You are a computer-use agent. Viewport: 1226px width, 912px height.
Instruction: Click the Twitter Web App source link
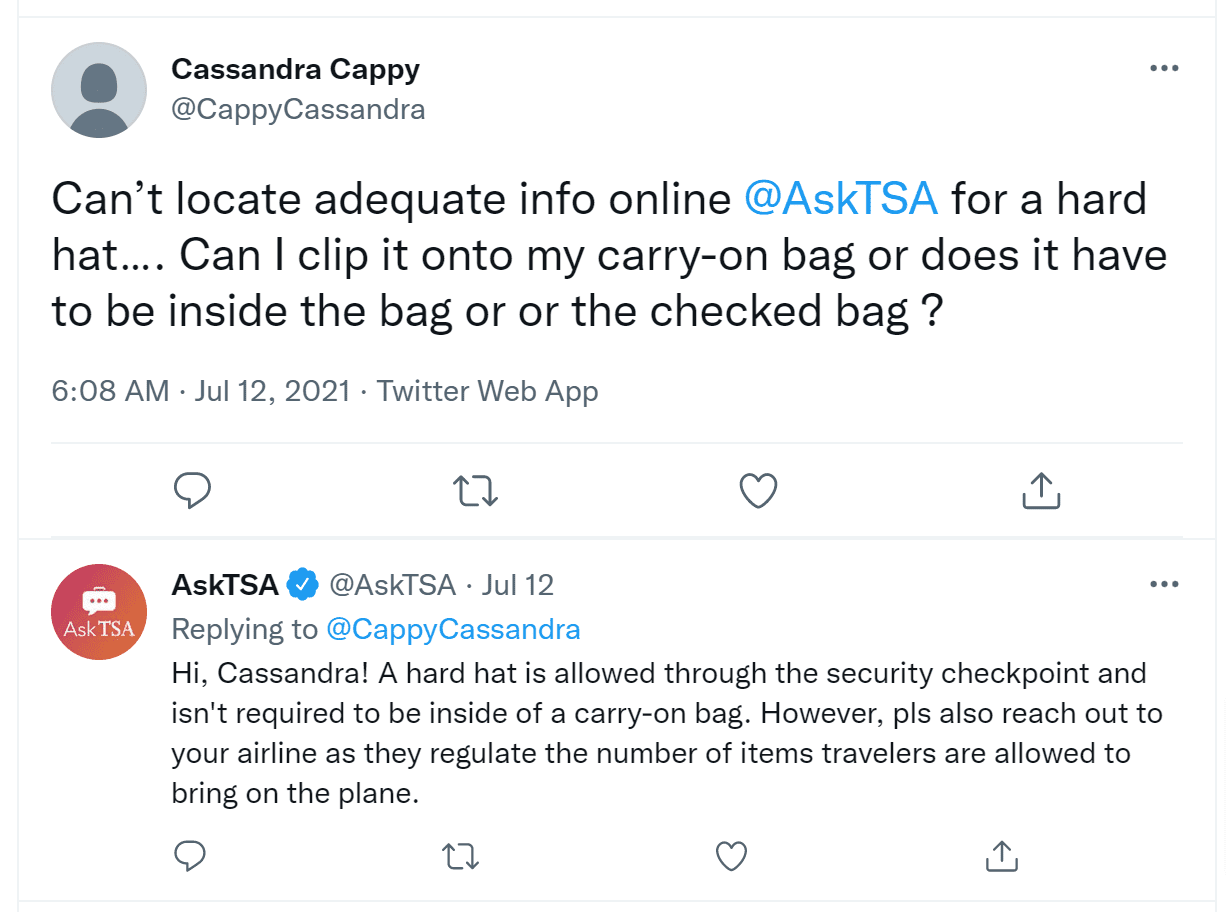487,391
